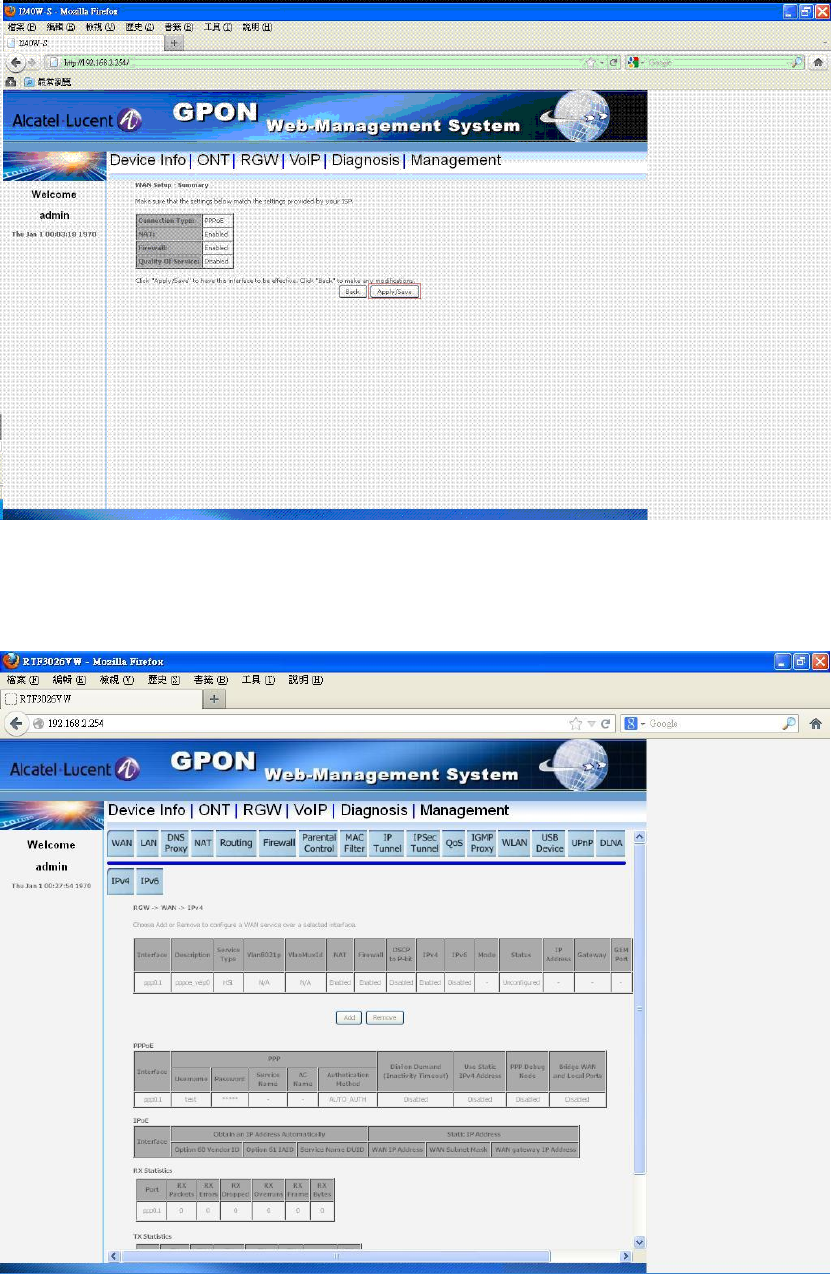Open the 書籤 menu in the RTF3026VW window
Viewport: 831px width, 1274px height.
pos(209,679)
